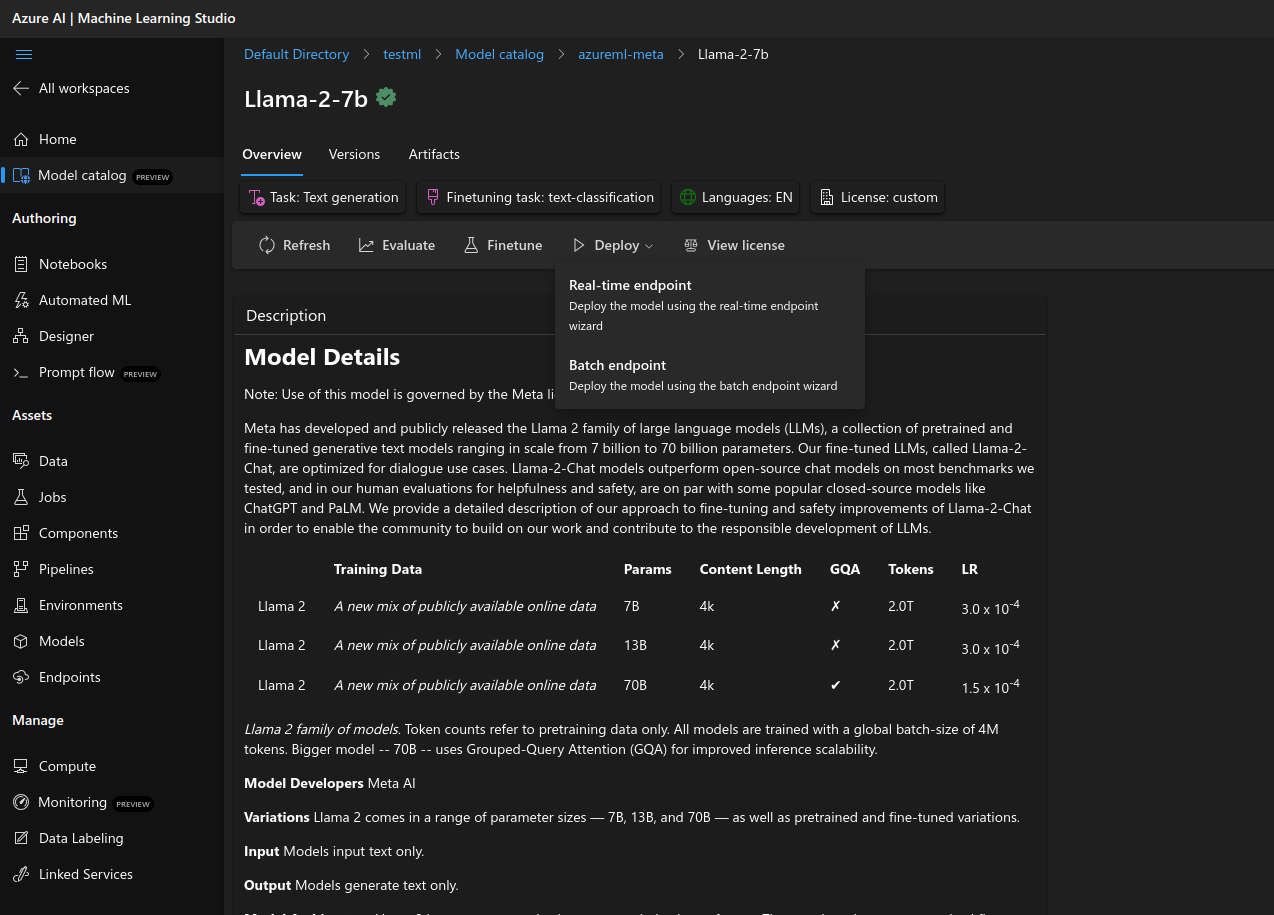Open Notebooks via its sidebar icon

tap(21, 264)
